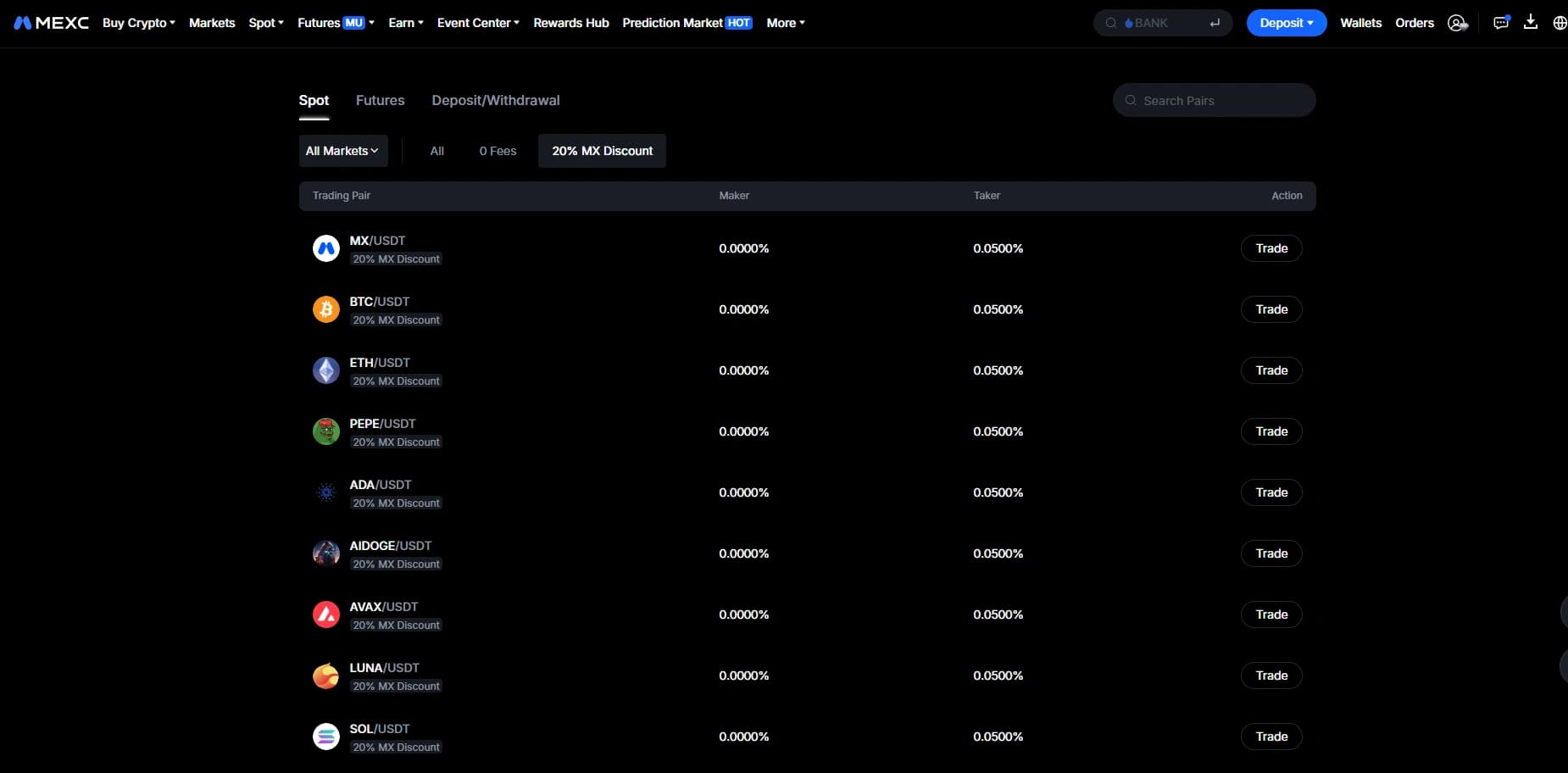Click the PEPE/USDT pair name

pyautogui.click(x=382, y=424)
